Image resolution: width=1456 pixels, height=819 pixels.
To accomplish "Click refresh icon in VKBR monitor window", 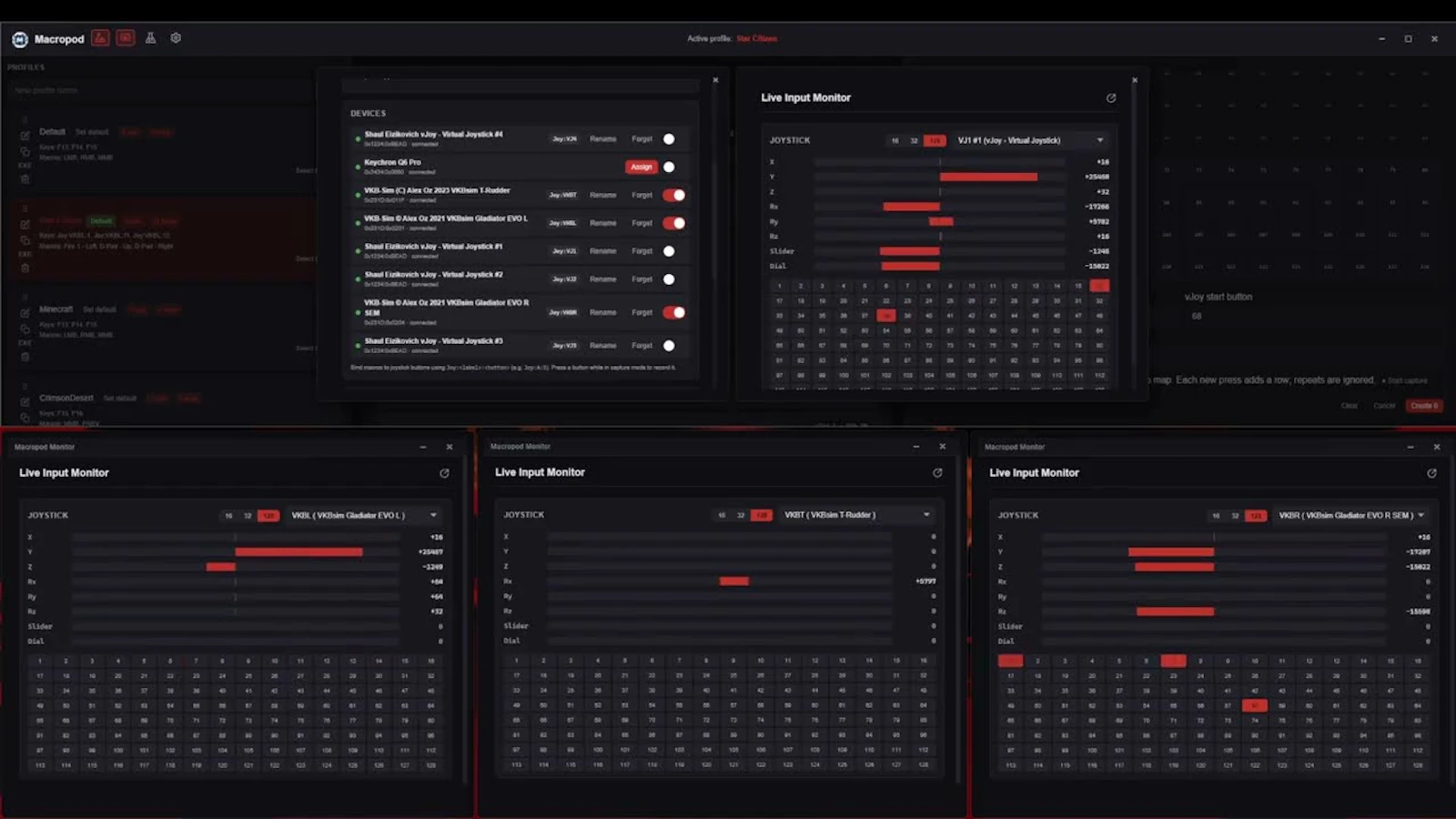I will pyautogui.click(x=1431, y=473).
